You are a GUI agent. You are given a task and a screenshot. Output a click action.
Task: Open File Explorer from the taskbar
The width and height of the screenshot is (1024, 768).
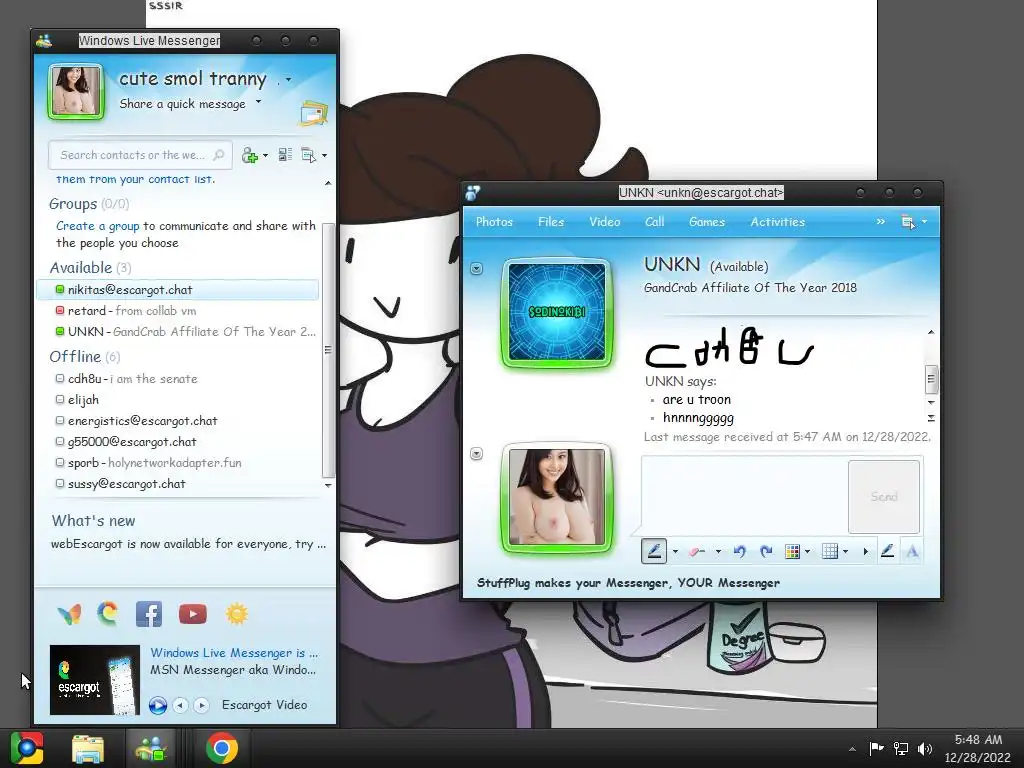click(x=88, y=749)
